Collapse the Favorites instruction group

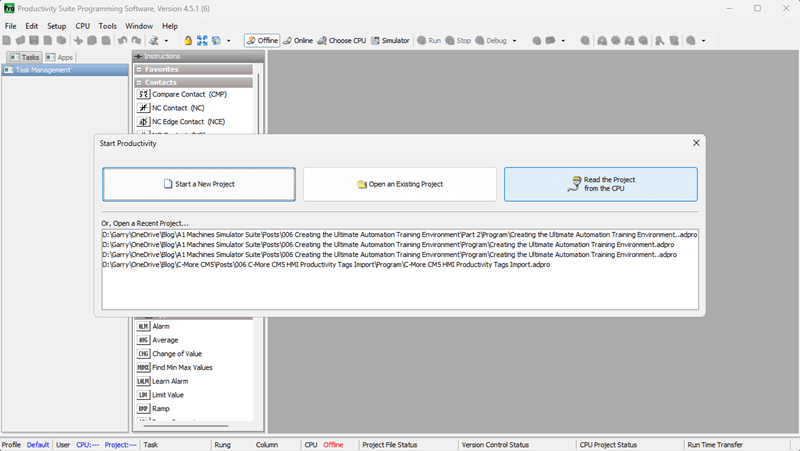[139, 70]
